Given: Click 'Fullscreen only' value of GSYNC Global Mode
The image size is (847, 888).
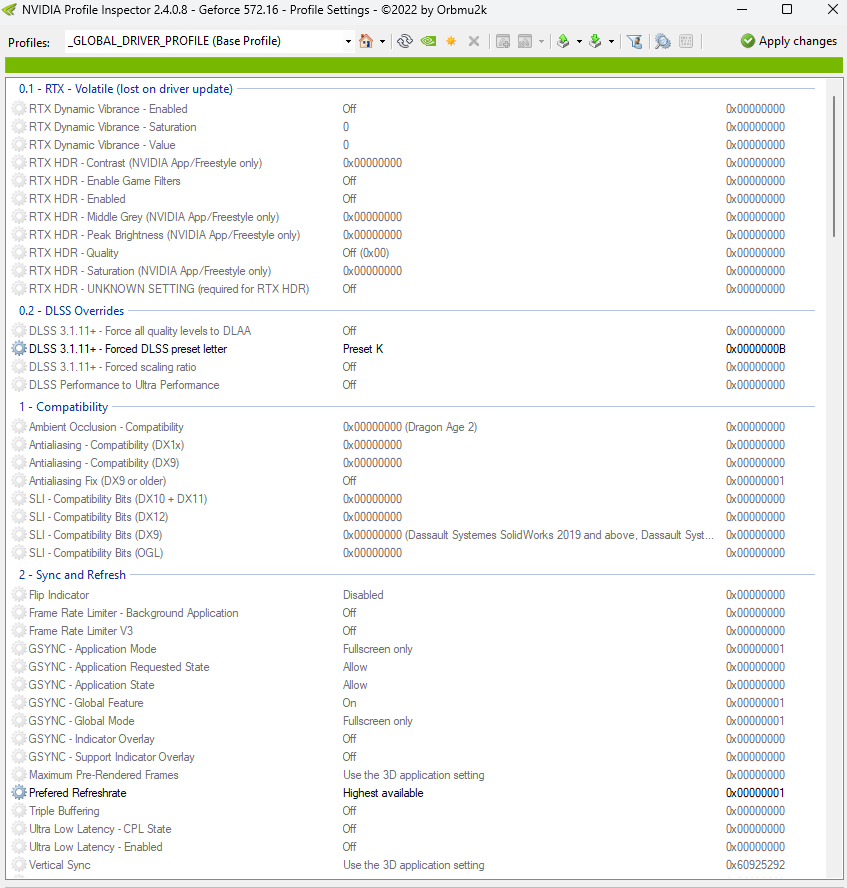Looking at the screenshot, I should tap(378, 721).
